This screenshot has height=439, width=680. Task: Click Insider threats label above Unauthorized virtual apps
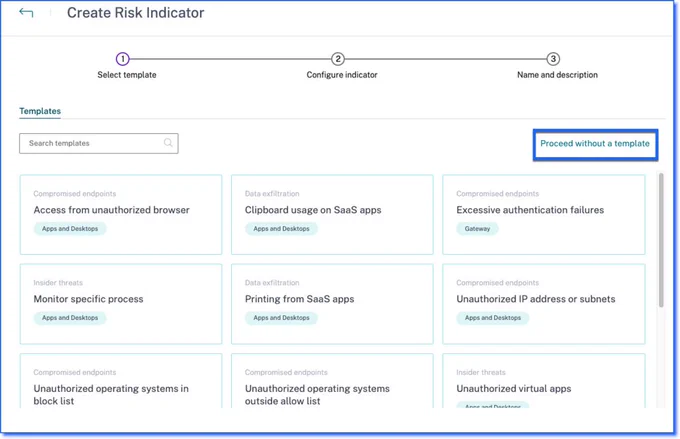tap(481, 372)
